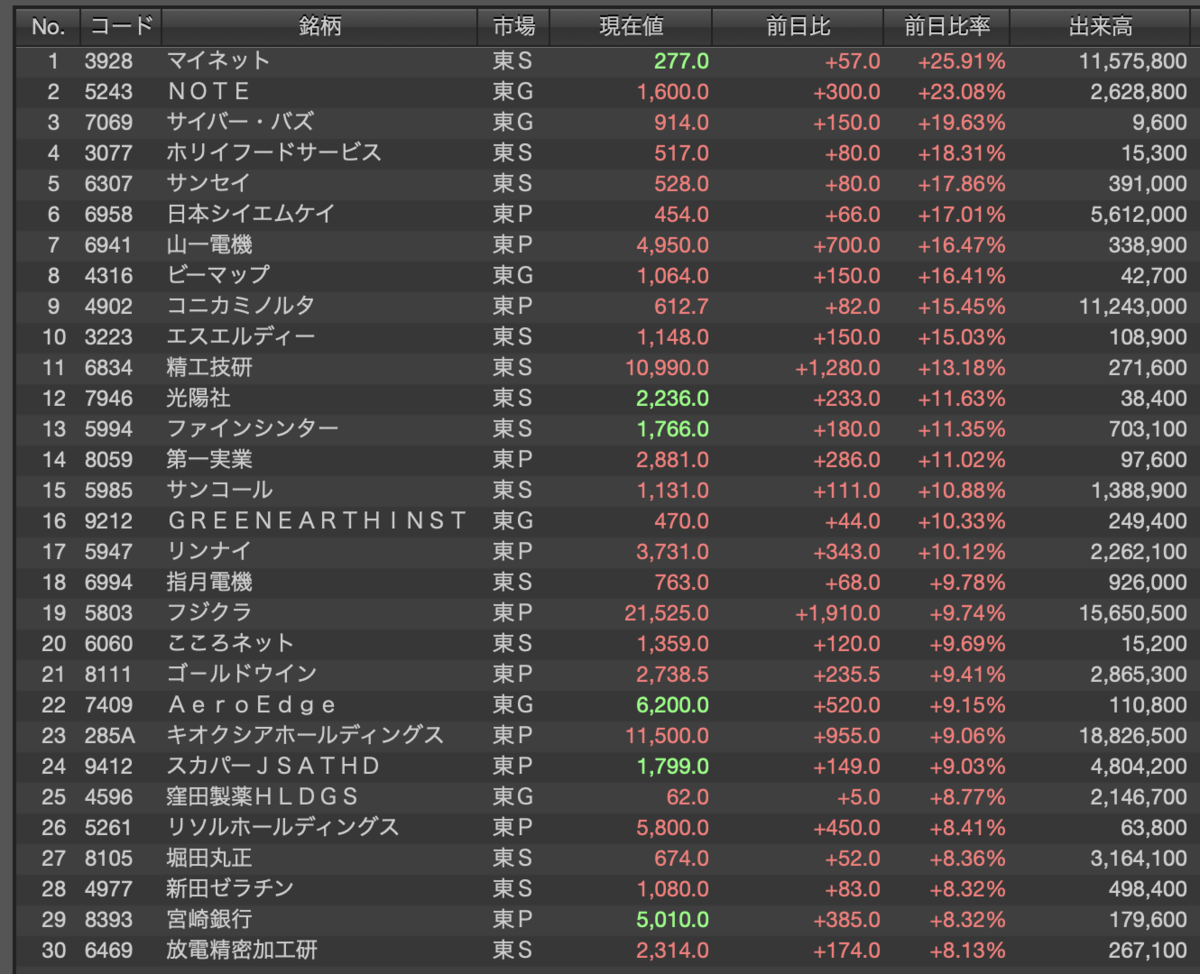Click ゴールドウイン stock name

pyautogui.click(x=241, y=674)
